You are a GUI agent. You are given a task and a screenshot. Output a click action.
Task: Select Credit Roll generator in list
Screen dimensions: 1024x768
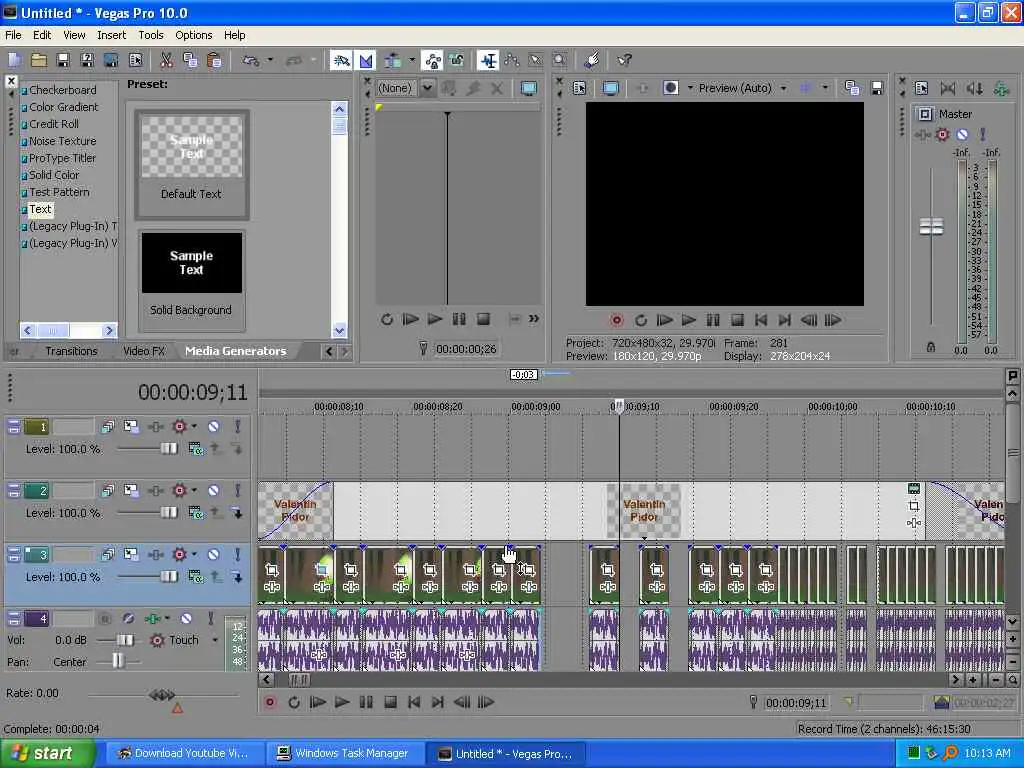tap(54, 124)
